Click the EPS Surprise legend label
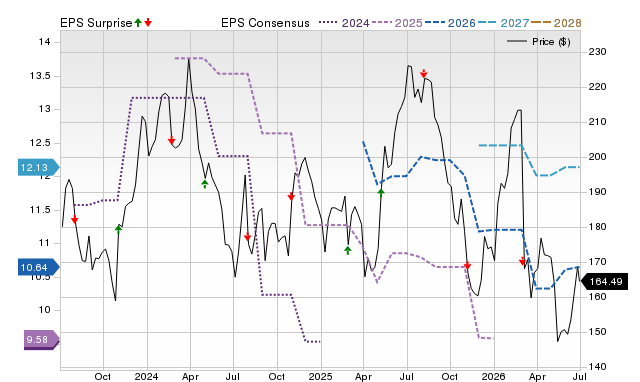The height and width of the screenshot is (382, 640). [96, 23]
